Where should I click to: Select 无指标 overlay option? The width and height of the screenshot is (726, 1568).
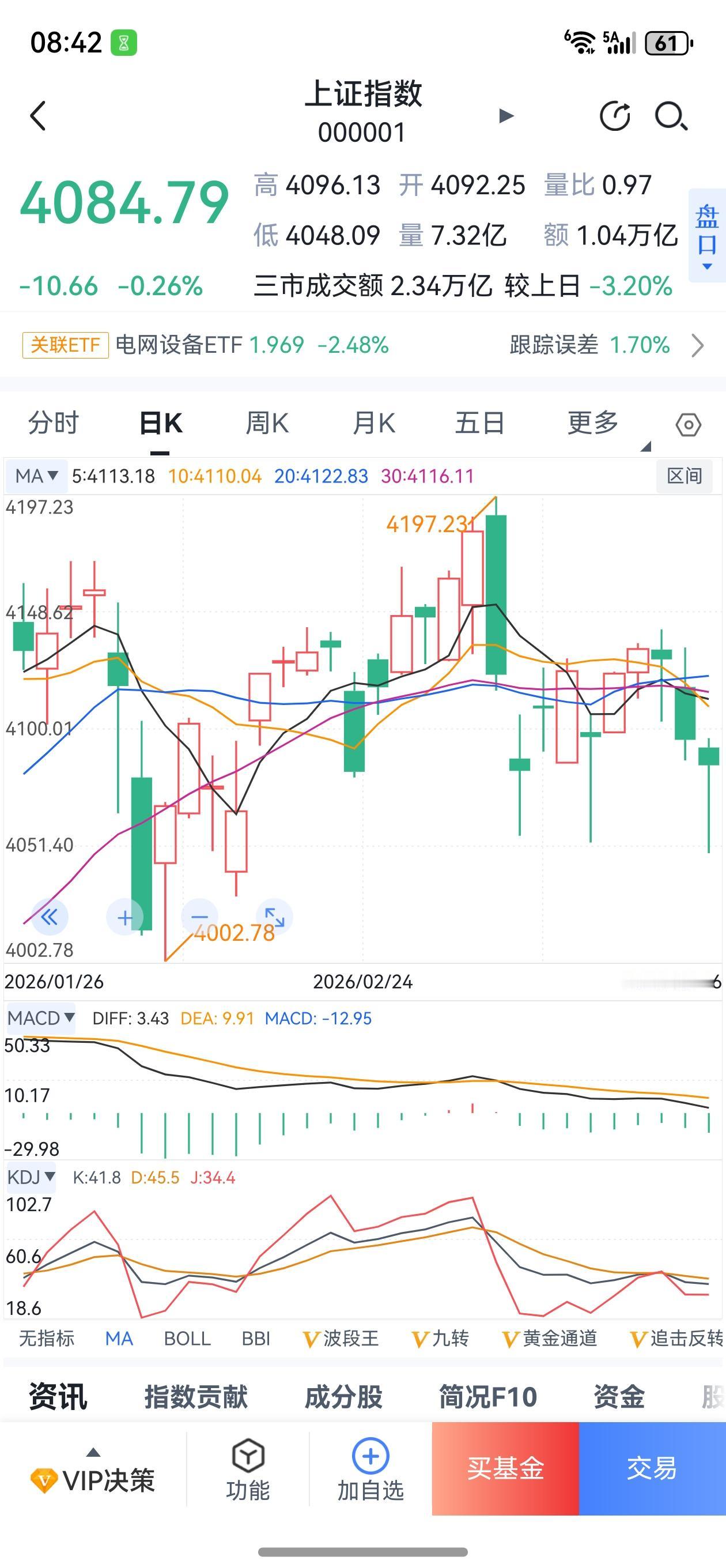click(47, 1339)
